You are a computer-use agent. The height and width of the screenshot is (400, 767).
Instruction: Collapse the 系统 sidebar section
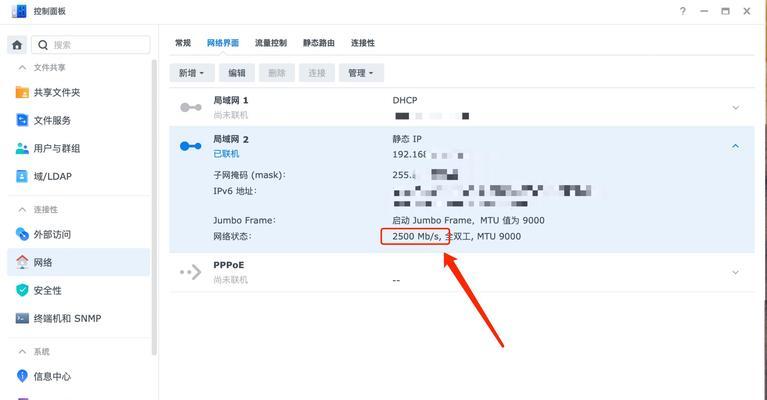click(x=22, y=351)
